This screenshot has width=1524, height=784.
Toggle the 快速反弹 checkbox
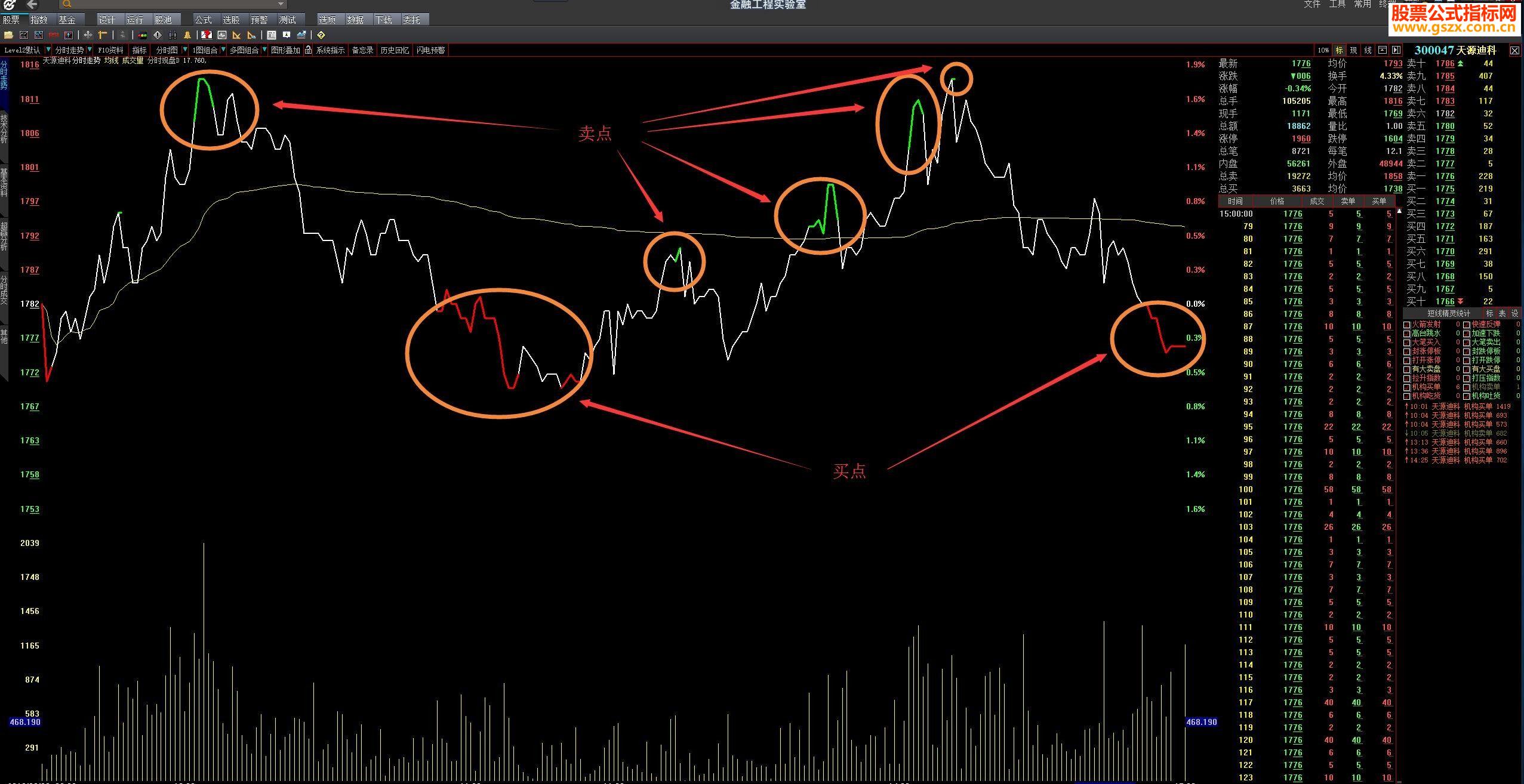(1466, 325)
